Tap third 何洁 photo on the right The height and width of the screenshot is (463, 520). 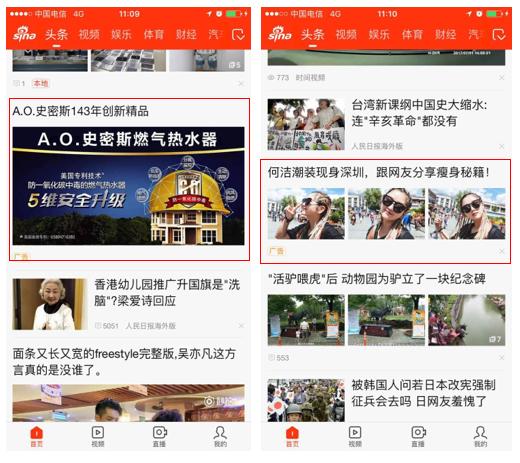467,214
